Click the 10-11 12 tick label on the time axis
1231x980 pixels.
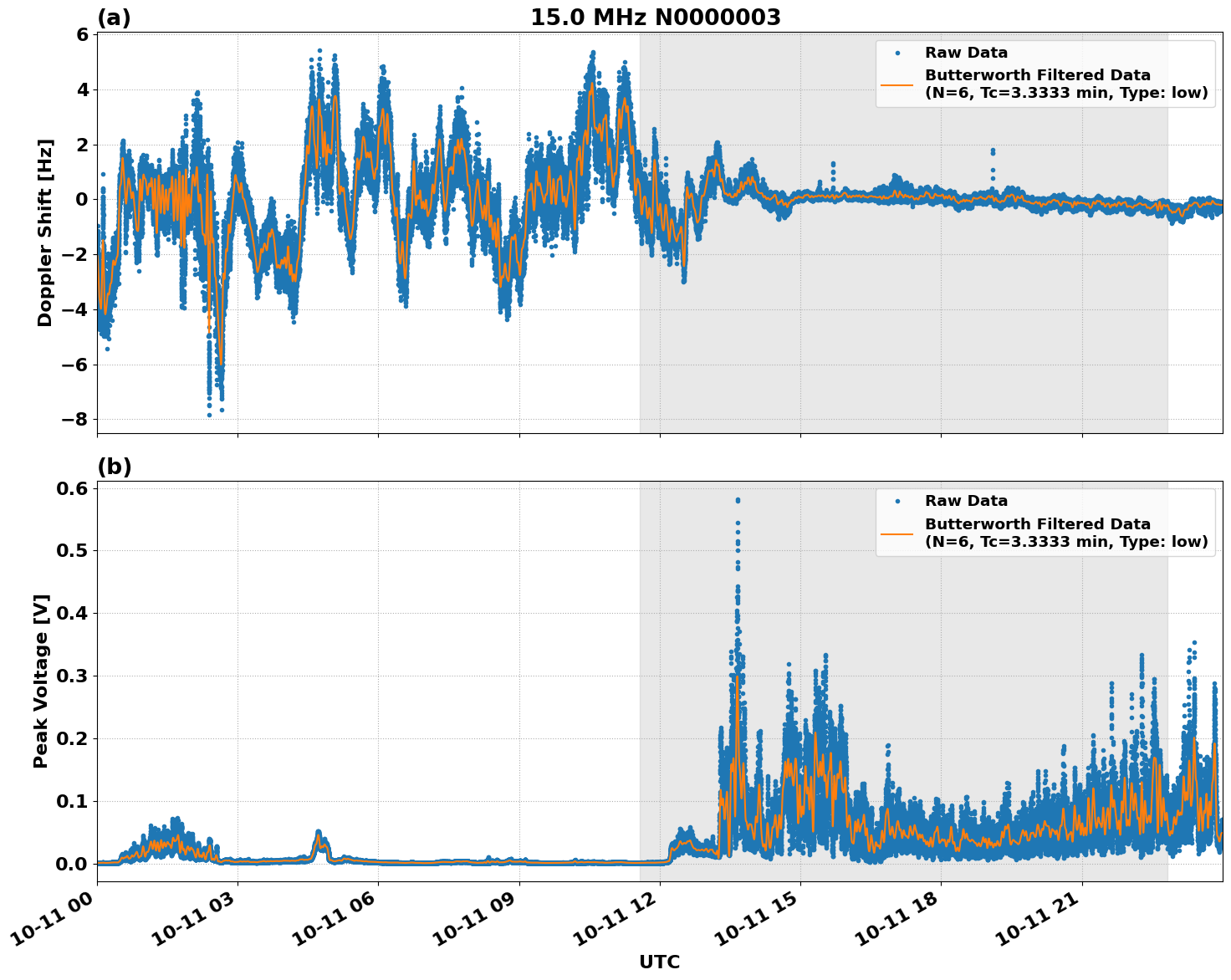[x=616, y=914]
